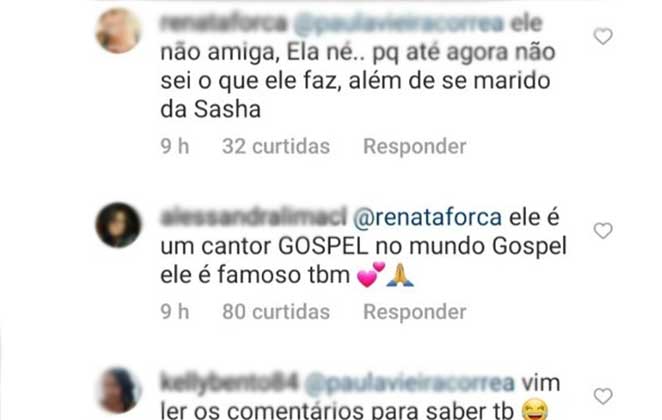Screen dimensions: 662x420
Task: Open @paulavieiracorrea mention in renataforca's comment
Action: 399,23
